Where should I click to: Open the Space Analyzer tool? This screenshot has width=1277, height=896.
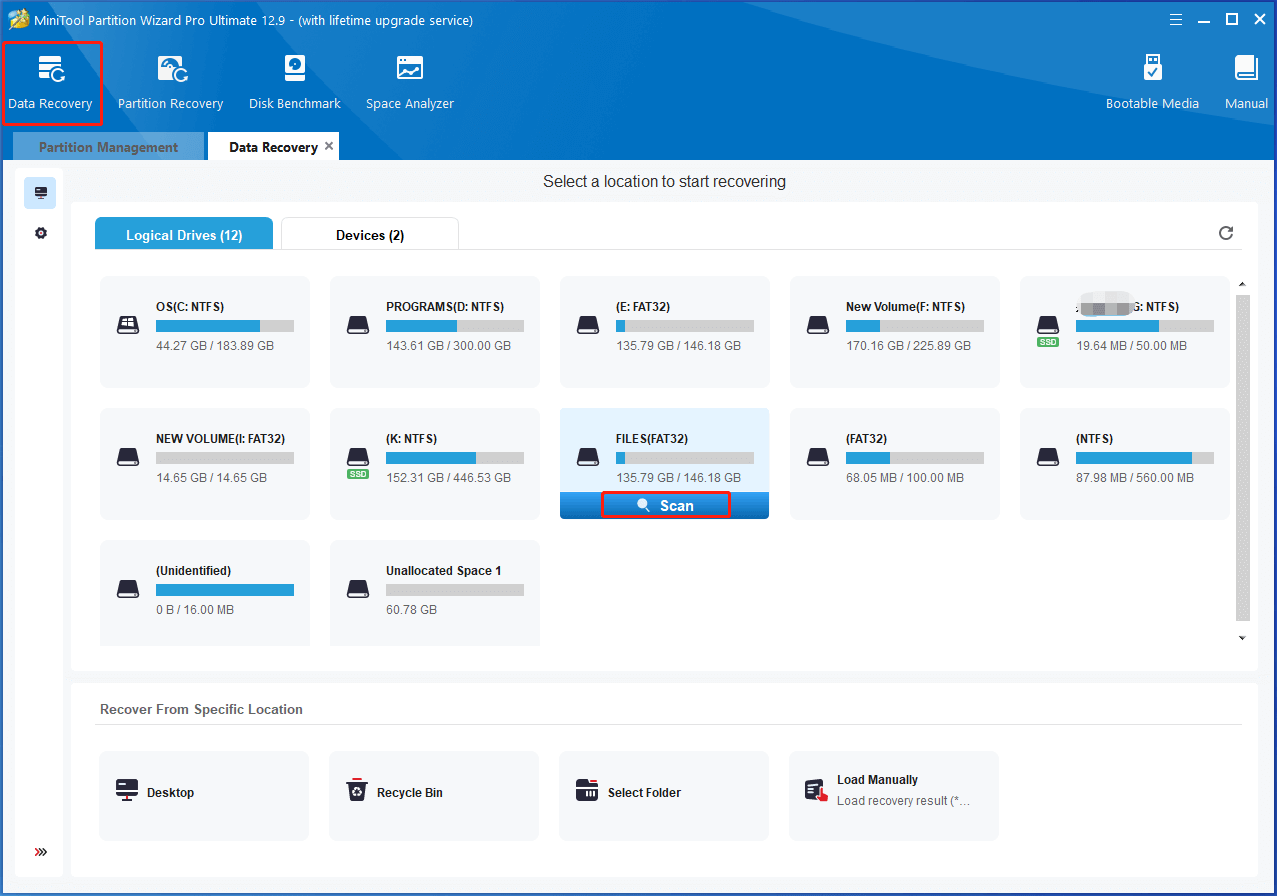[410, 82]
